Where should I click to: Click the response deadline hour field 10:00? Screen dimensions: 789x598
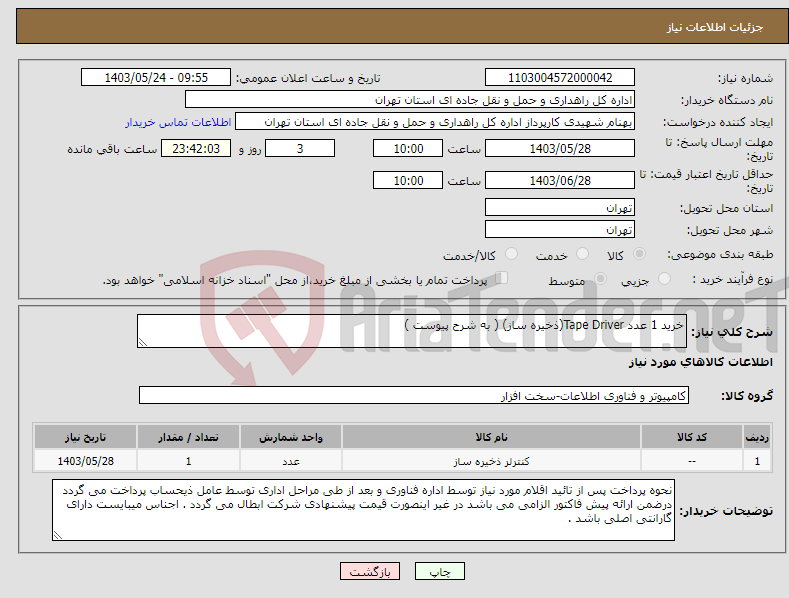tap(408, 148)
